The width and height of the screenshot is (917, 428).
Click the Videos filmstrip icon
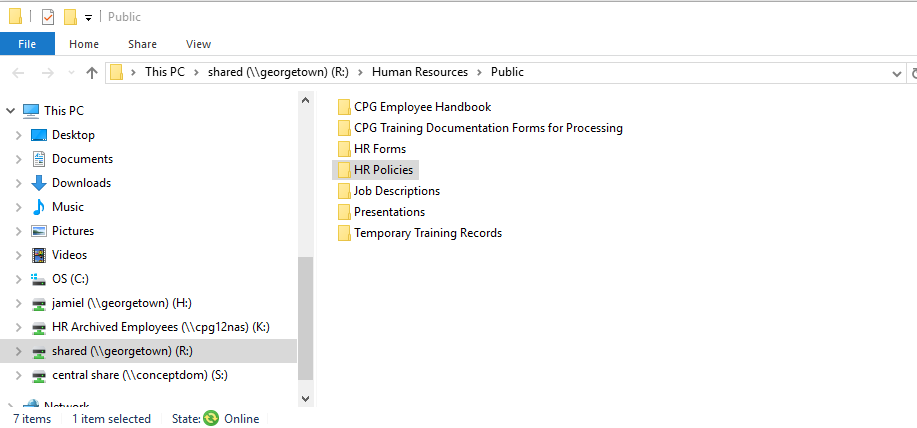pos(39,255)
